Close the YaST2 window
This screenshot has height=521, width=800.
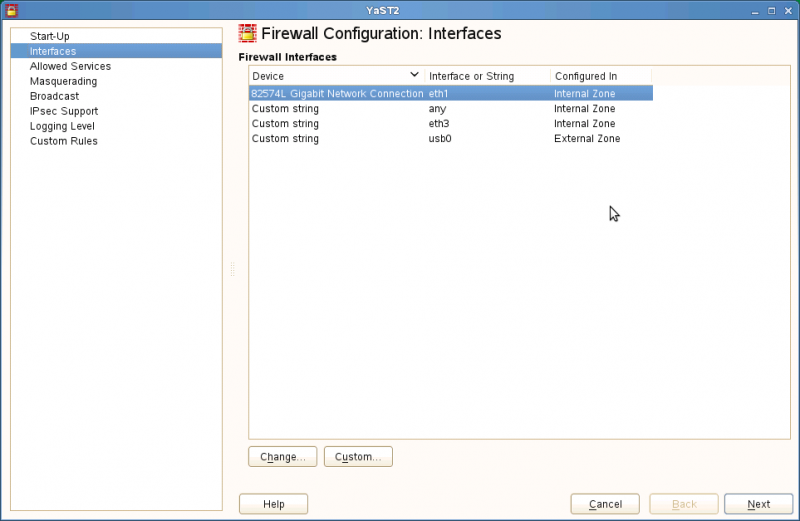[788, 11]
